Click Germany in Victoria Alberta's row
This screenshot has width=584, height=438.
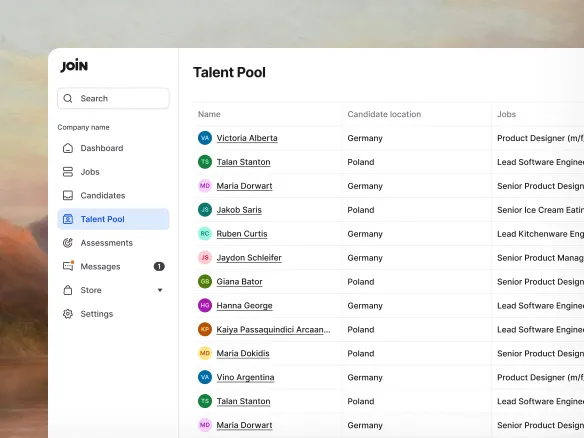pos(365,138)
